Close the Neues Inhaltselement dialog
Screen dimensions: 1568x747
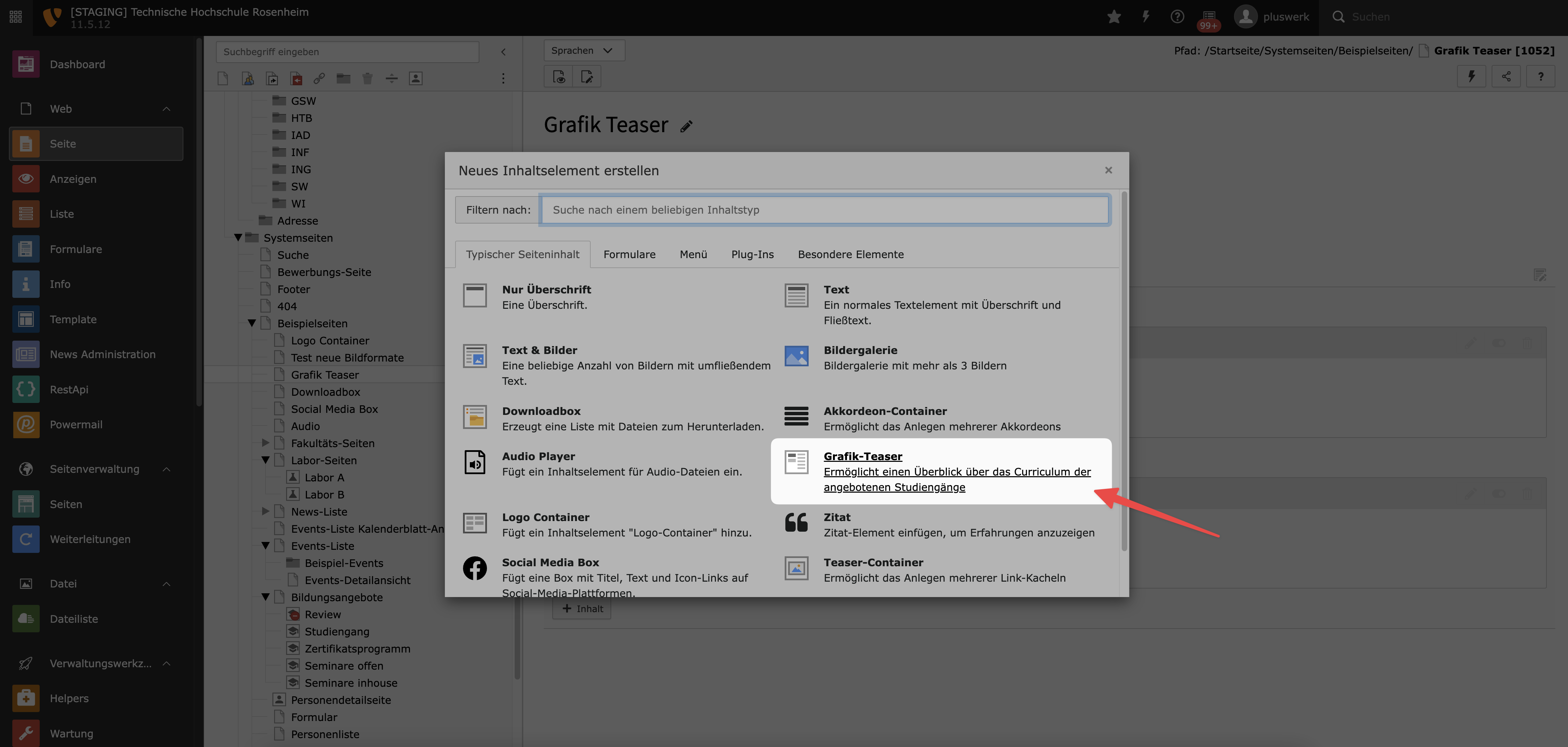1108,170
